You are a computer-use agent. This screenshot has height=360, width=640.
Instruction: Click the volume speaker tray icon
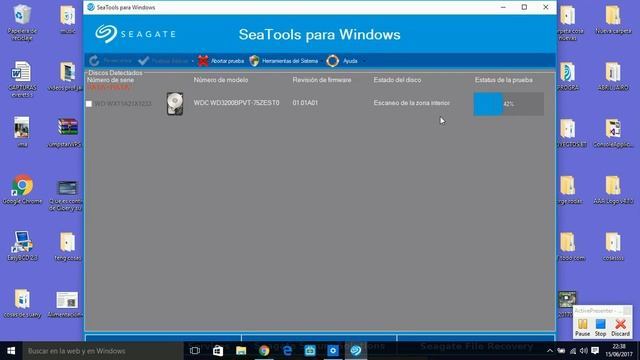584,351
